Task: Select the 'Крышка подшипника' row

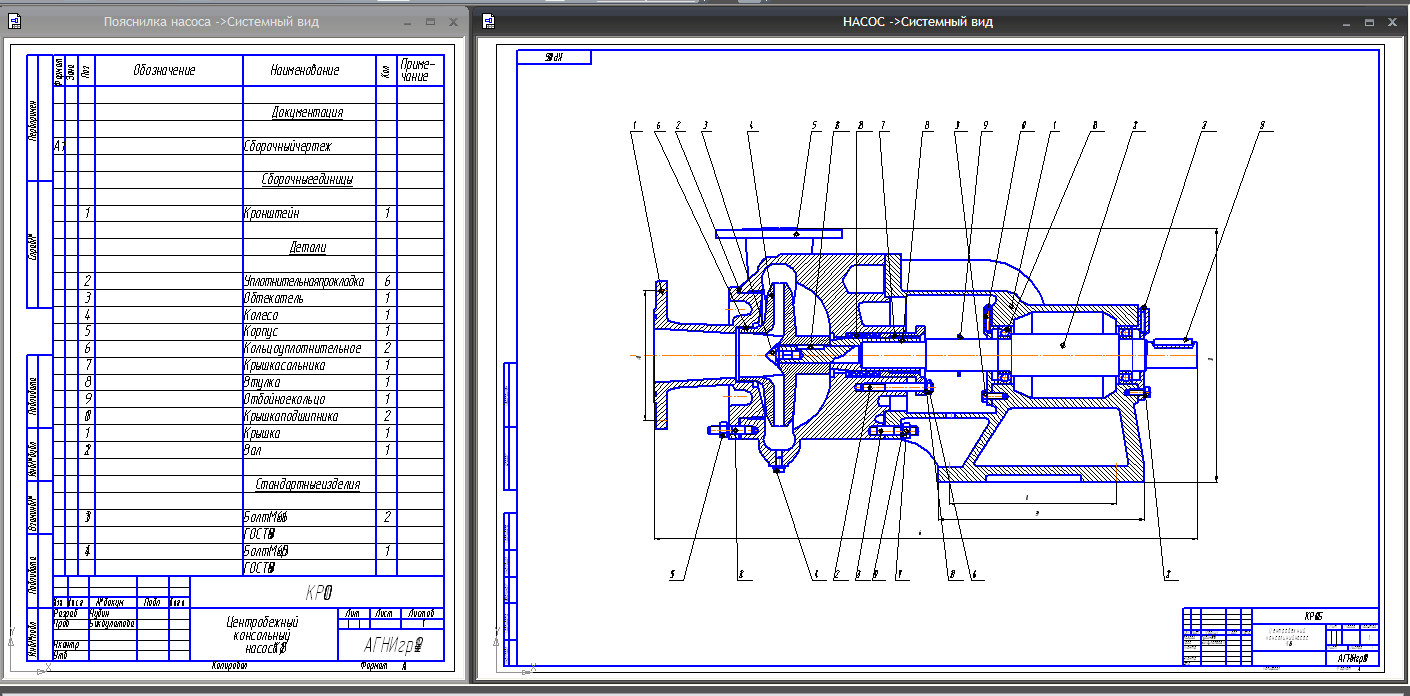Action: tap(291, 416)
